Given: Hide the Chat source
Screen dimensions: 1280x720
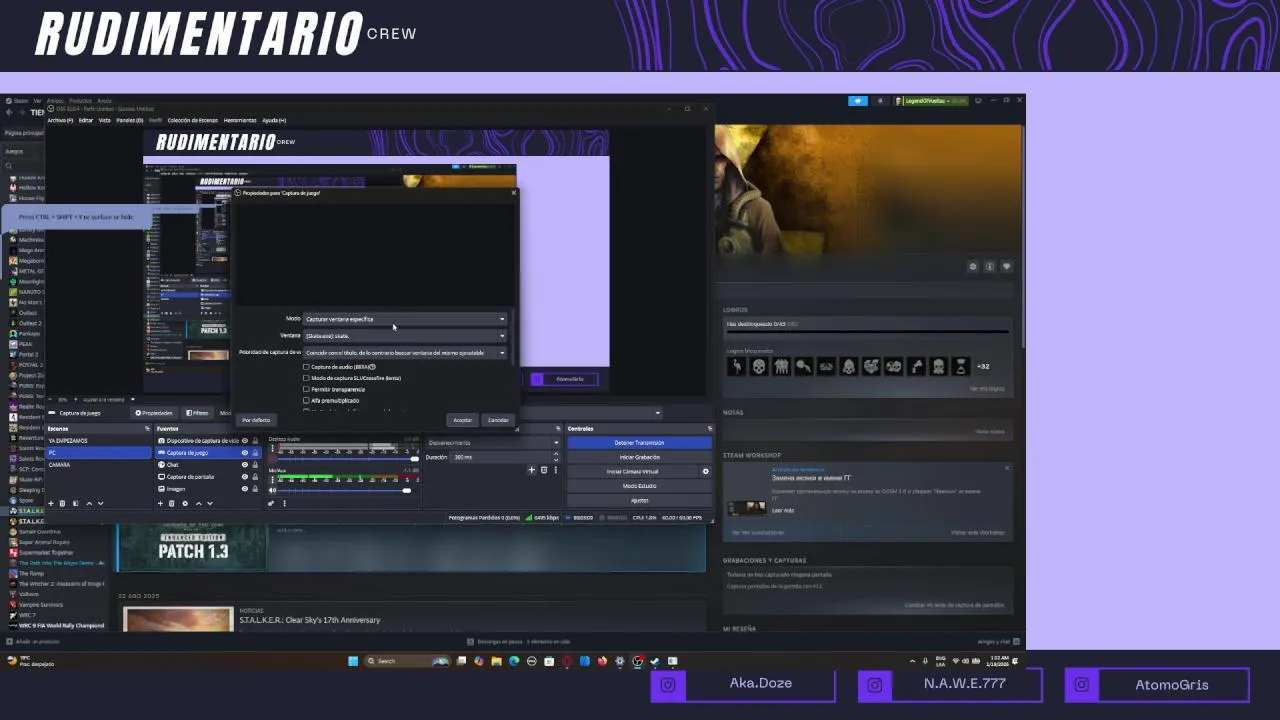Looking at the screenshot, I should 245,465.
